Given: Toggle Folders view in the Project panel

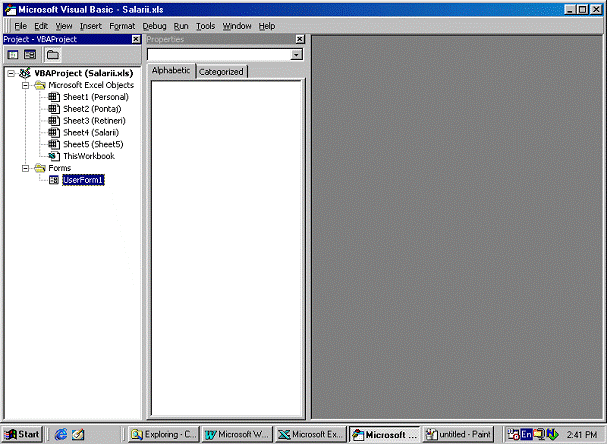Looking at the screenshot, I should click(52, 54).
